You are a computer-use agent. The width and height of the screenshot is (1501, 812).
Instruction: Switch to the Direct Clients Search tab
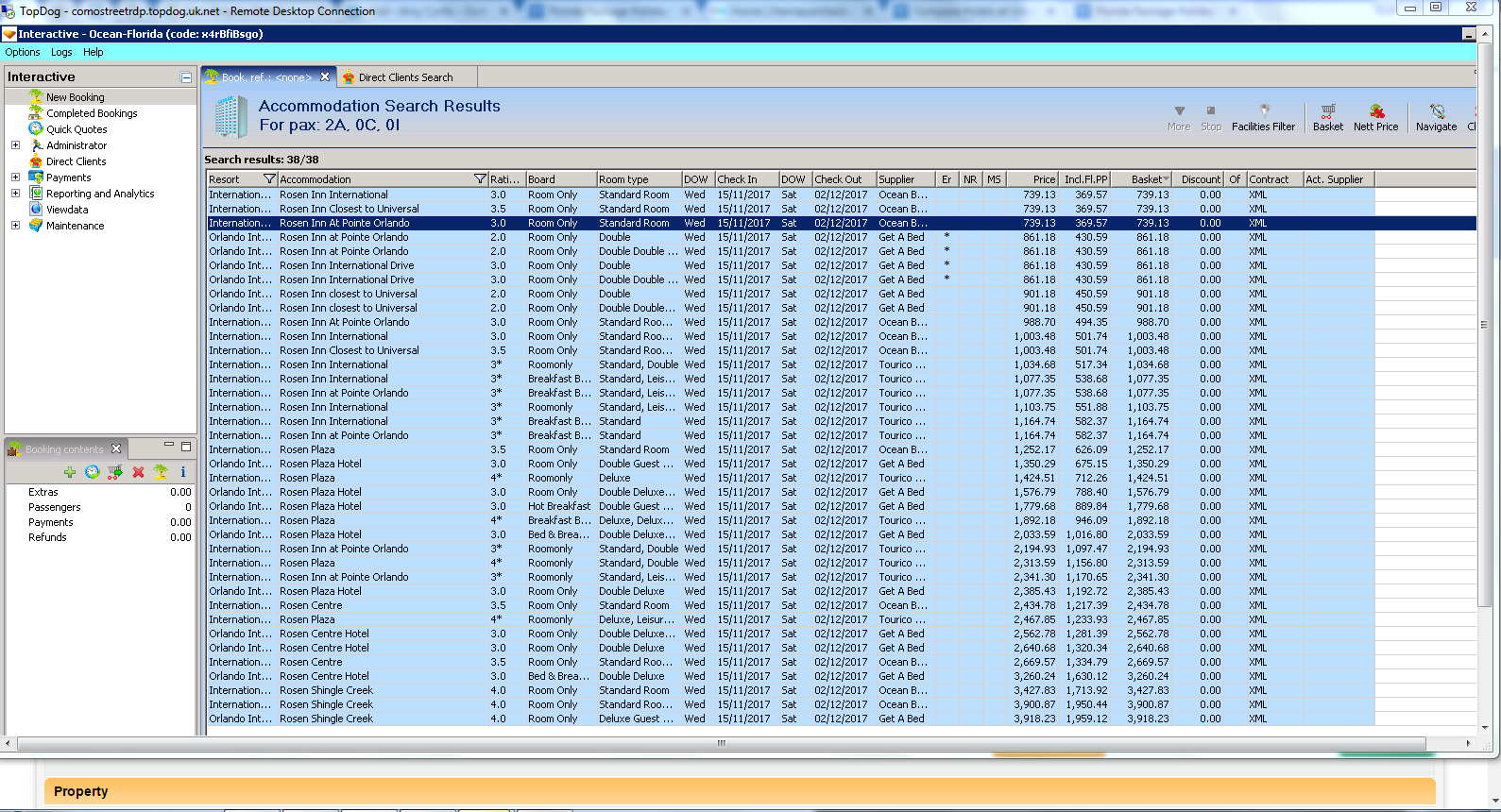pyautogui.click(x=405, y=77)
